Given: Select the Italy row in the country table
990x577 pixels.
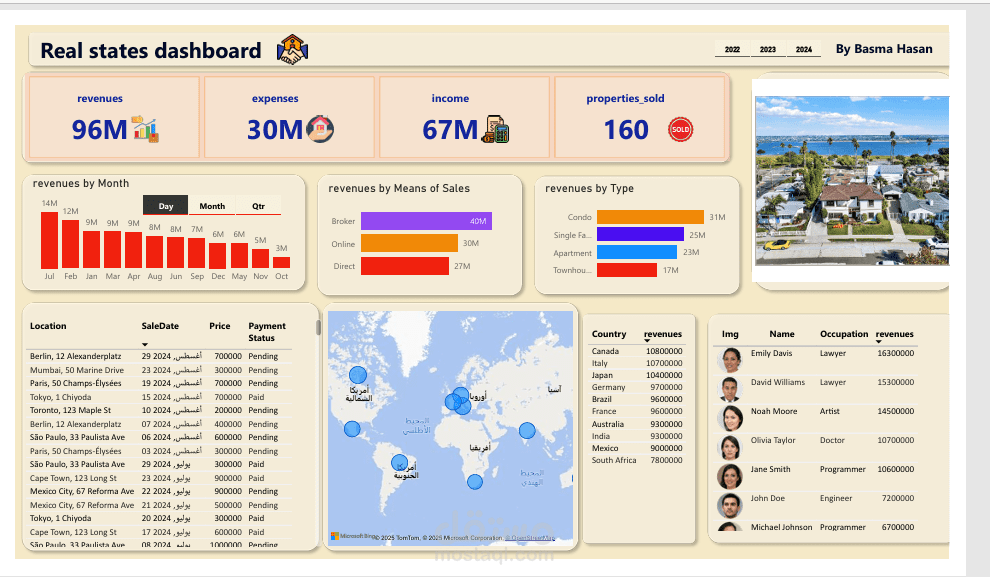Looking at the screenshot, I should point(636,363).
